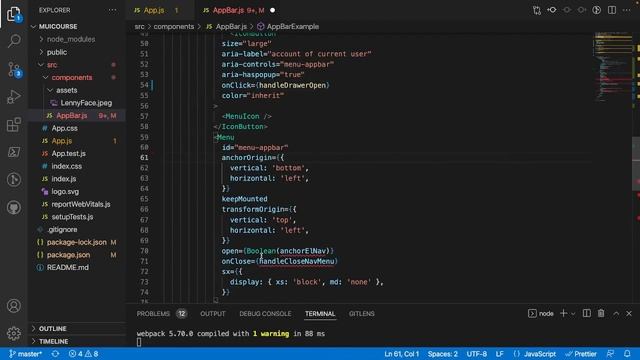Select the TERMINAL panel tab
The width and height of the screenshot is (640, 360).
click(x=320, y=313)
